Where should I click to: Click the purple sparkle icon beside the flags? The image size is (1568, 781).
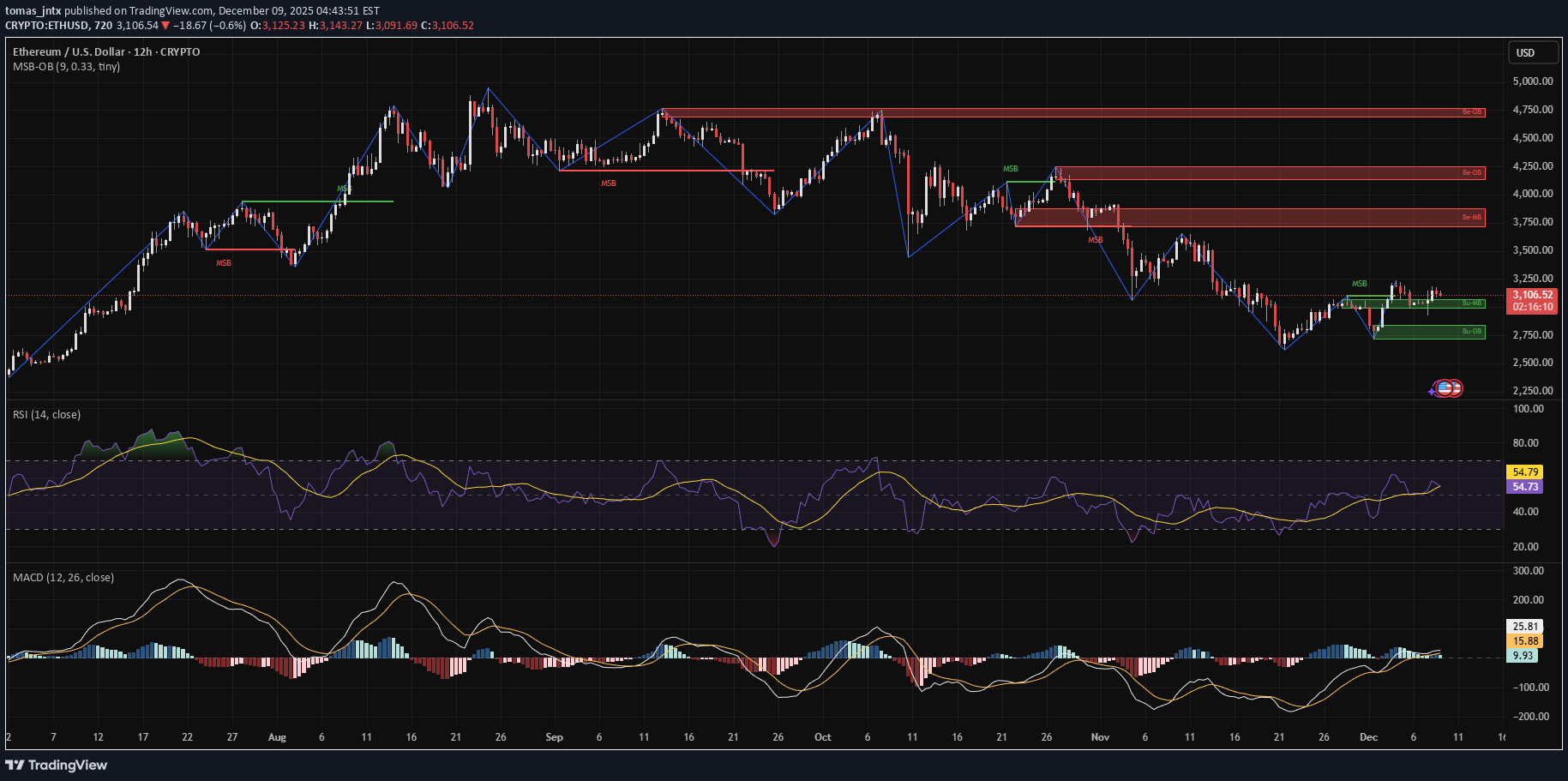1432,392
